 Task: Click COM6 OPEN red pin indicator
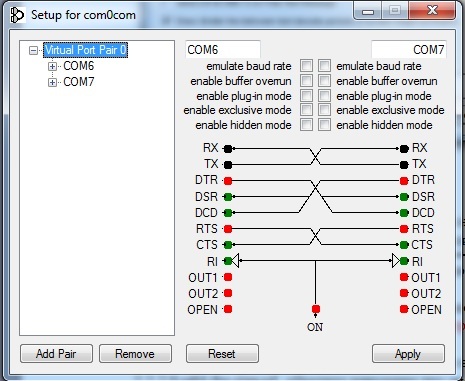point(228,309)
